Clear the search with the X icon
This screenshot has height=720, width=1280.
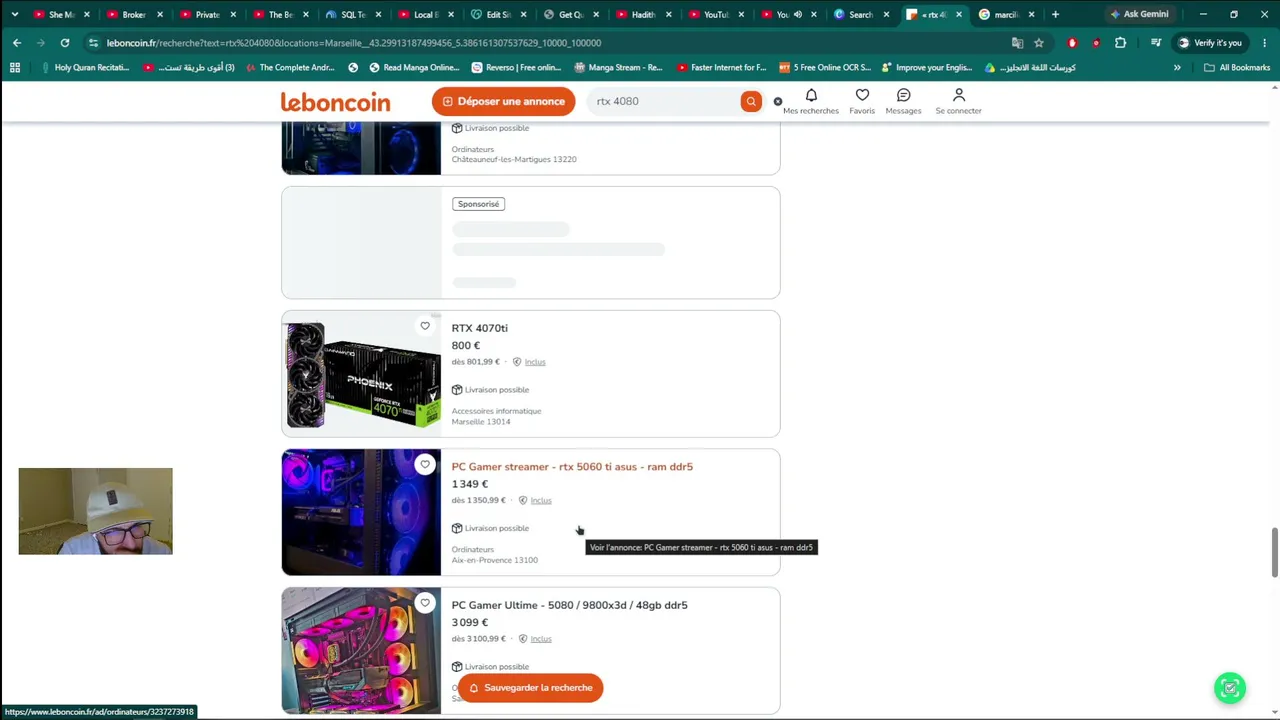(x=778, y=101)
